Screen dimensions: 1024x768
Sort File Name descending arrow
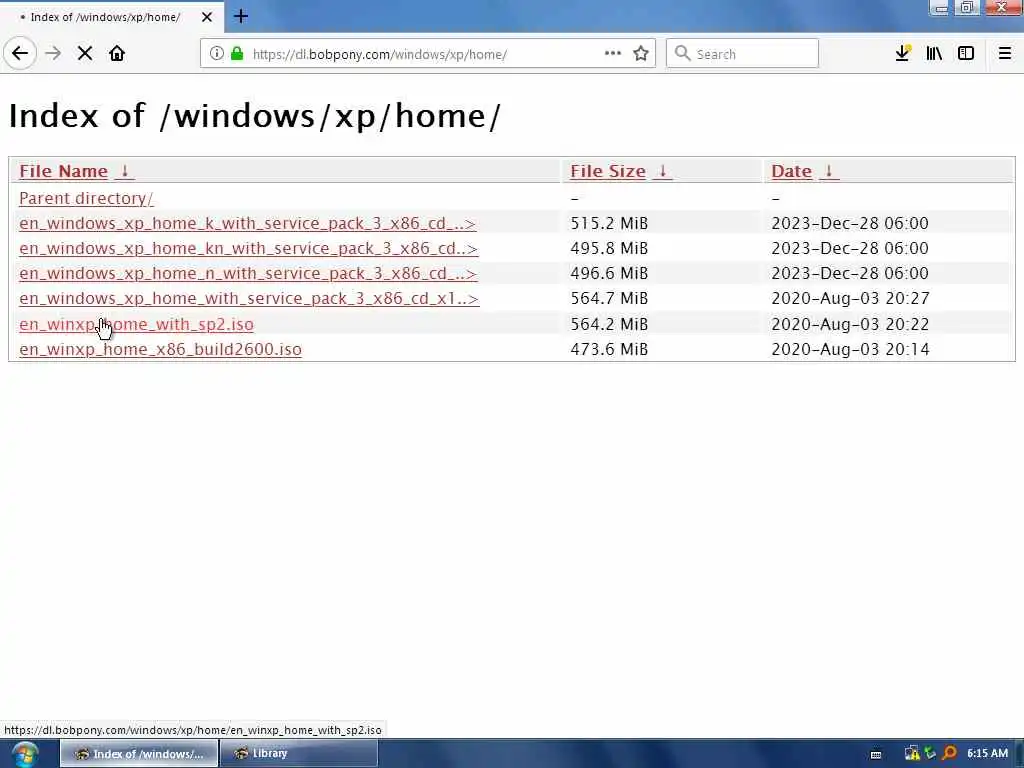point(125,171)
